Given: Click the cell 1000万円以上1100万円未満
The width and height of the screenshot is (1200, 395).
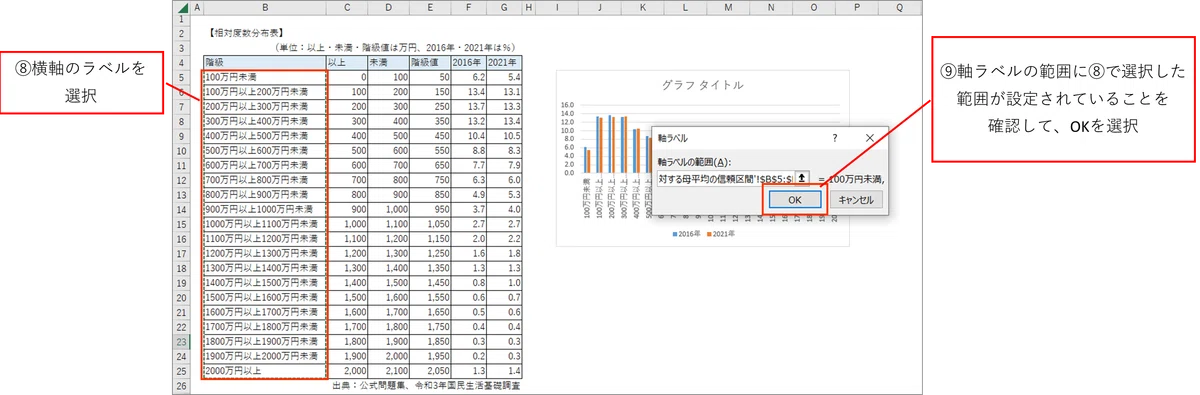Looking at the screenshot, I should pos(264,224).
